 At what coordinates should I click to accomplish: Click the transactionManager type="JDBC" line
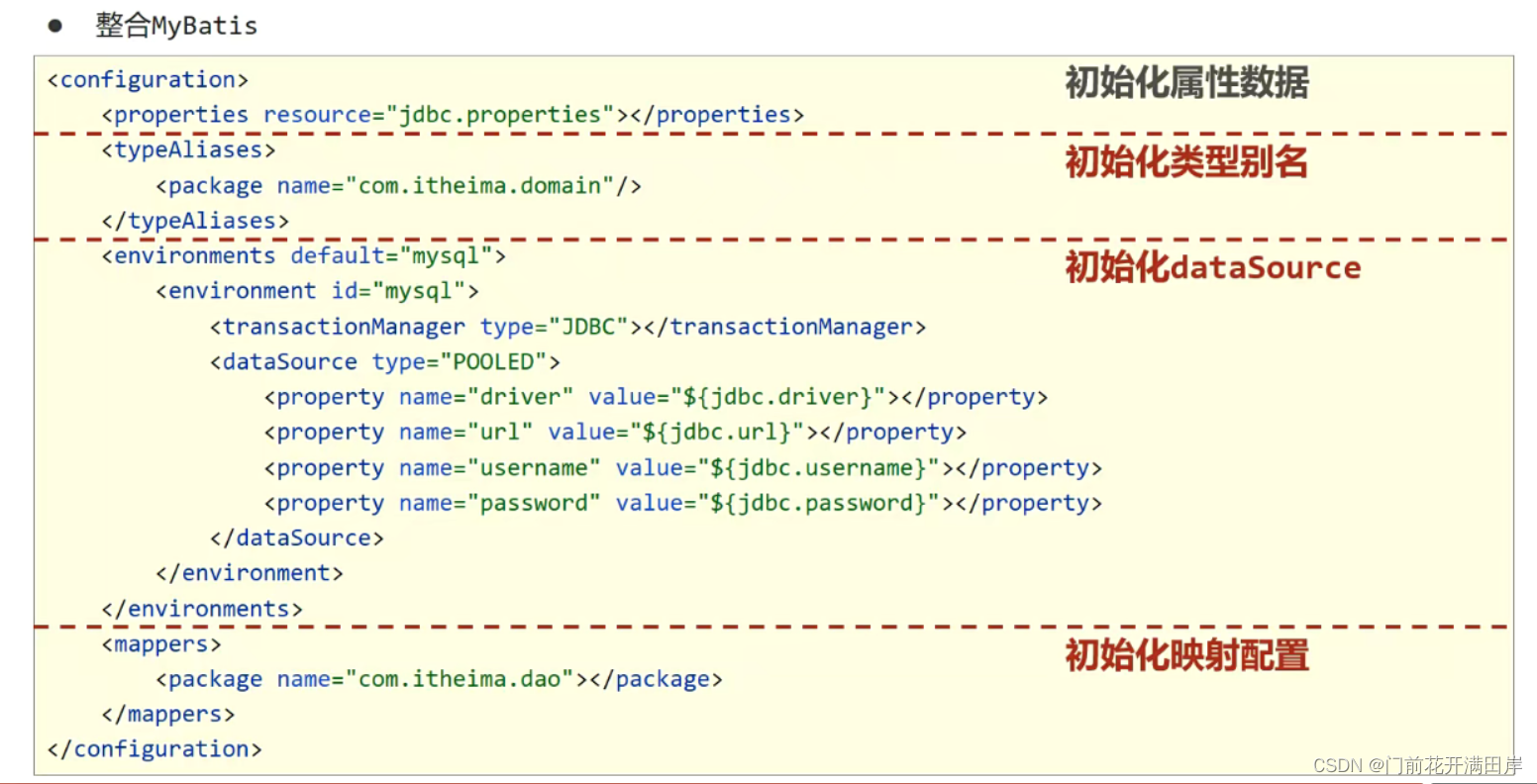point(567,327)
